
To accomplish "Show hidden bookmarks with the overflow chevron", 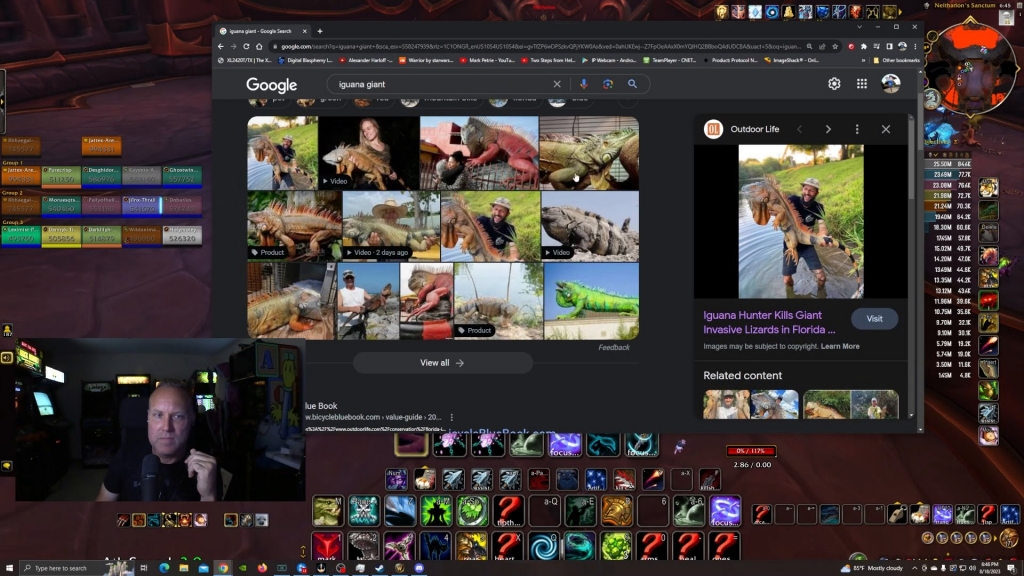I will coord(864,60).
